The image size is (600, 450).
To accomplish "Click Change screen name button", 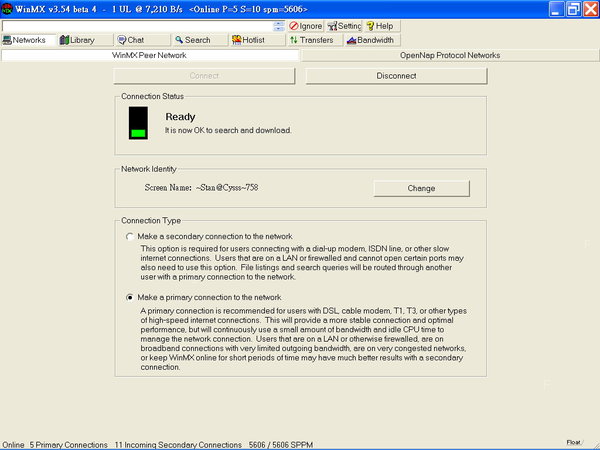I will pyautogui.click(x=421, y=188).
